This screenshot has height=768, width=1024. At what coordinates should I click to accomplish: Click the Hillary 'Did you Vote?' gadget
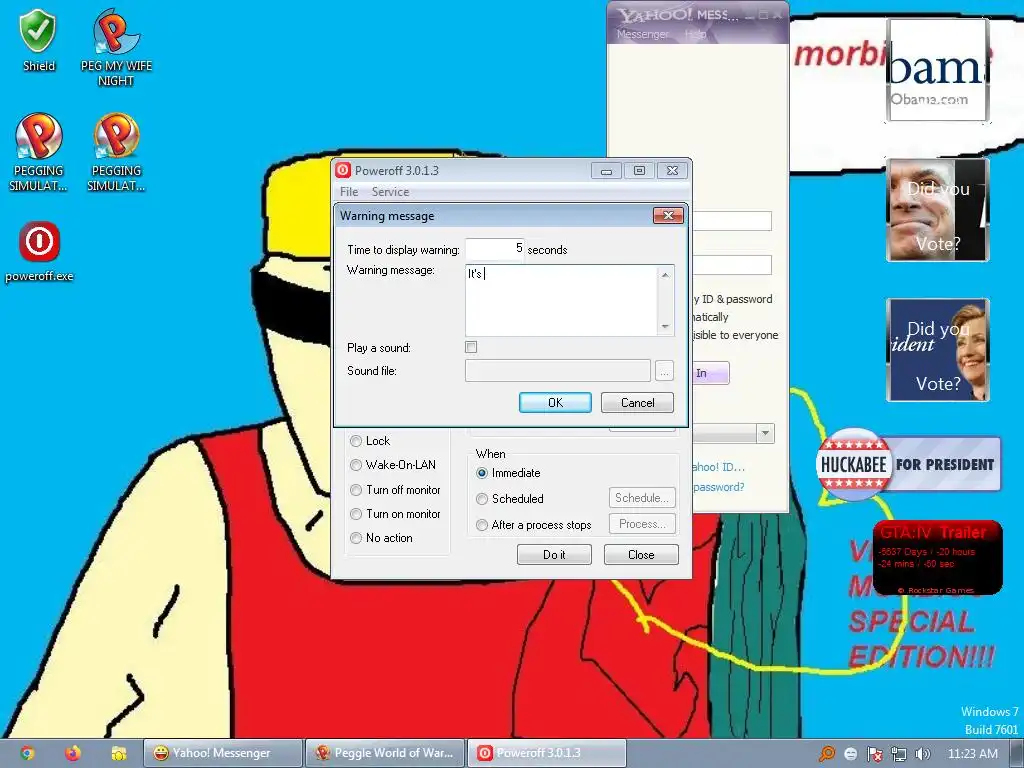tap(937, 349)
